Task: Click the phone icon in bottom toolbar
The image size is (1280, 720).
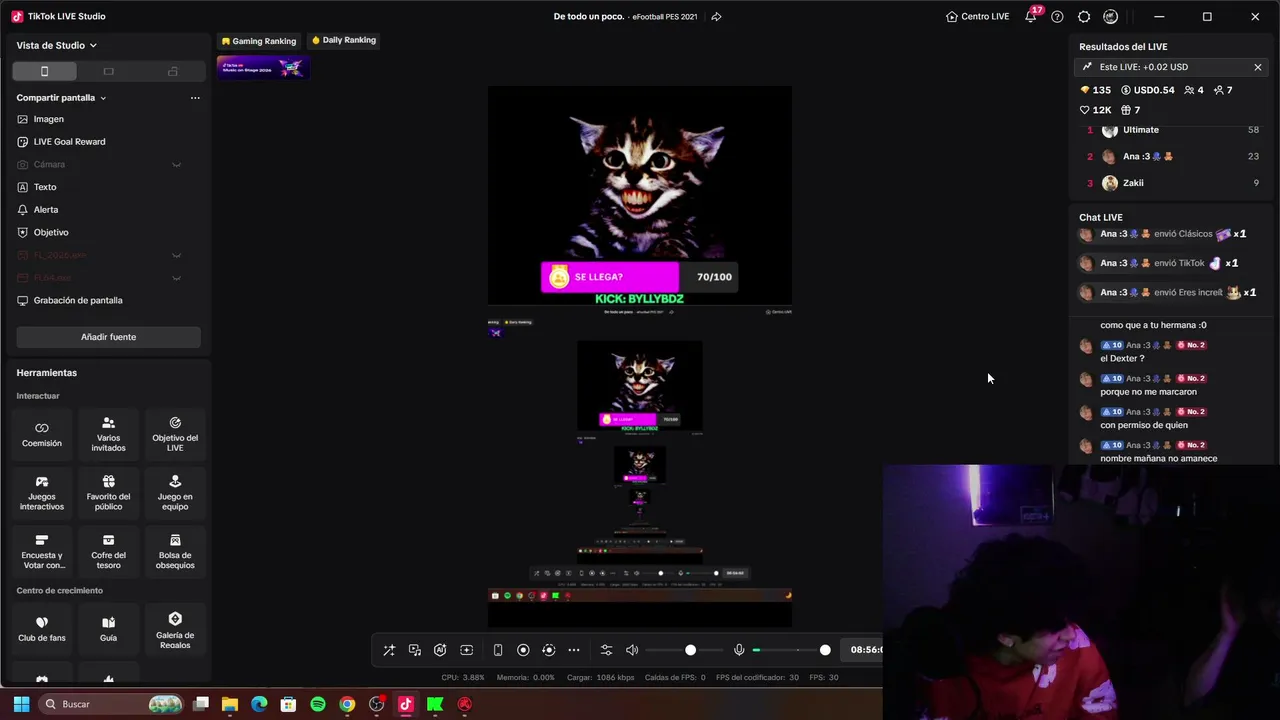Action: coord(498,650)
